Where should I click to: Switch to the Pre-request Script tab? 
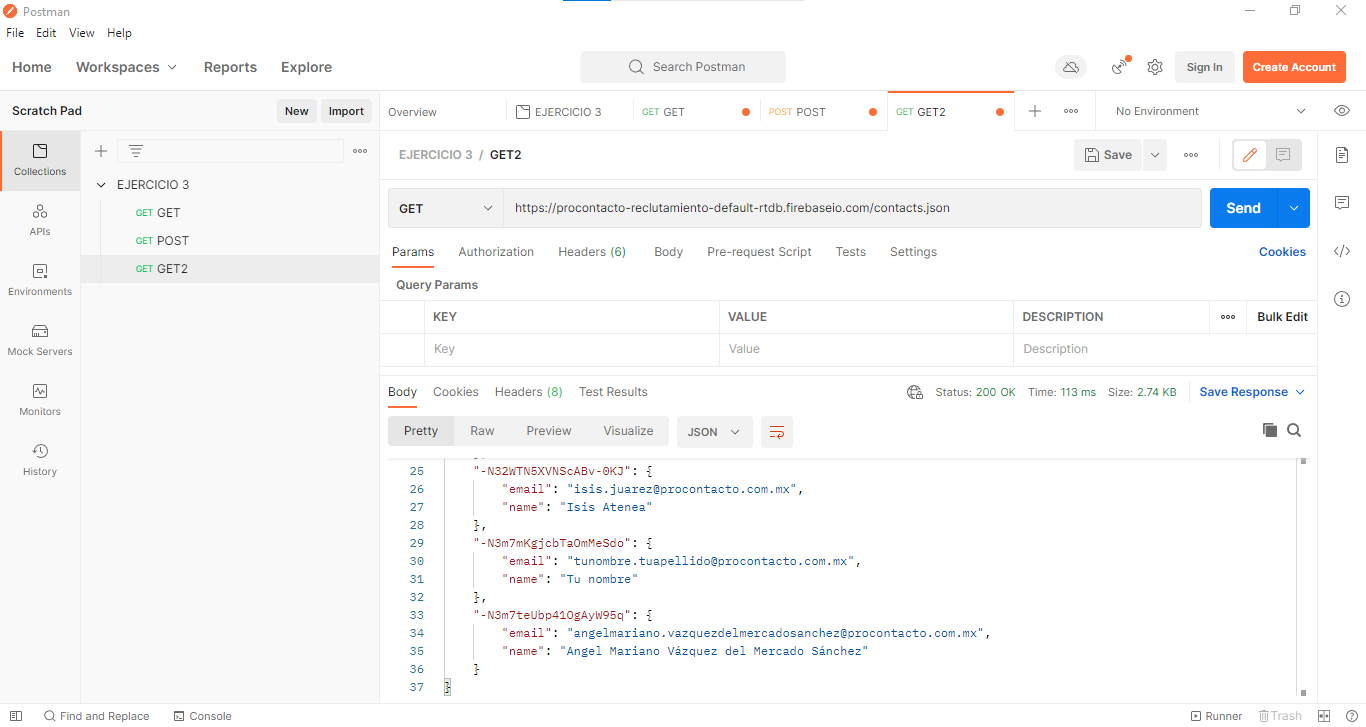pos(759,251)
